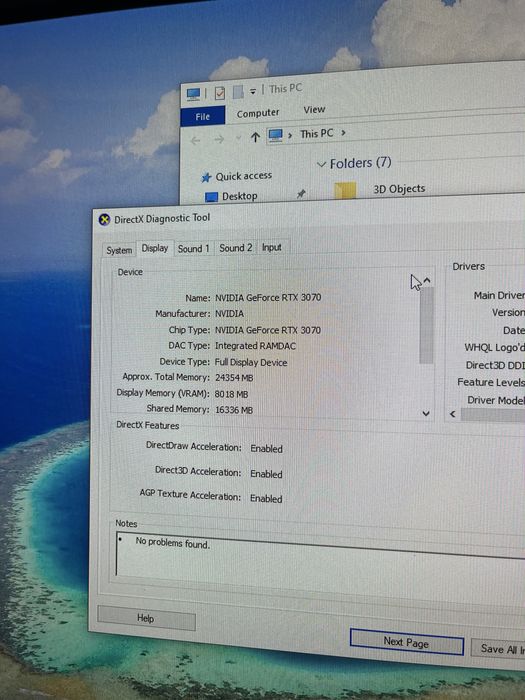Click the Back arrow in File Explorer

(x=195, y=141)
